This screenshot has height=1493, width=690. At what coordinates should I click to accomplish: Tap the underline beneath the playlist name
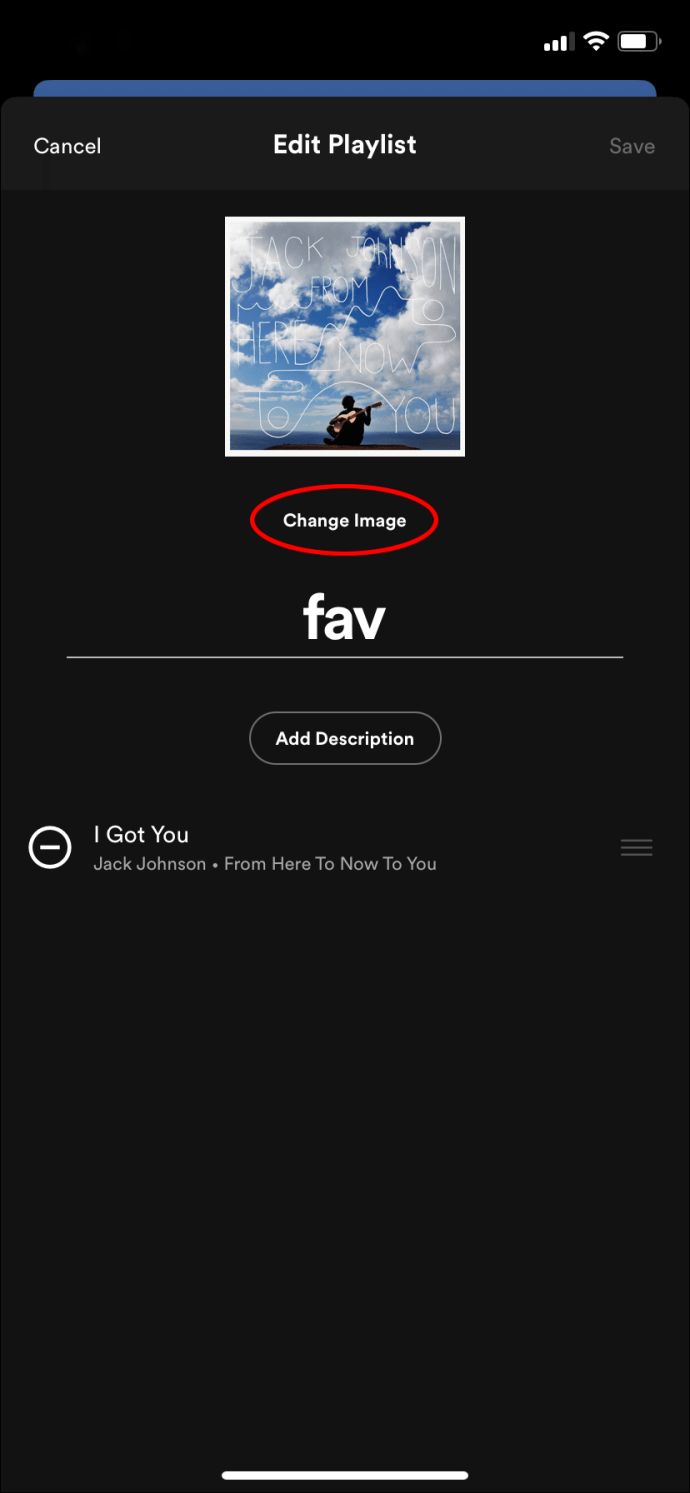click(345, 657)
